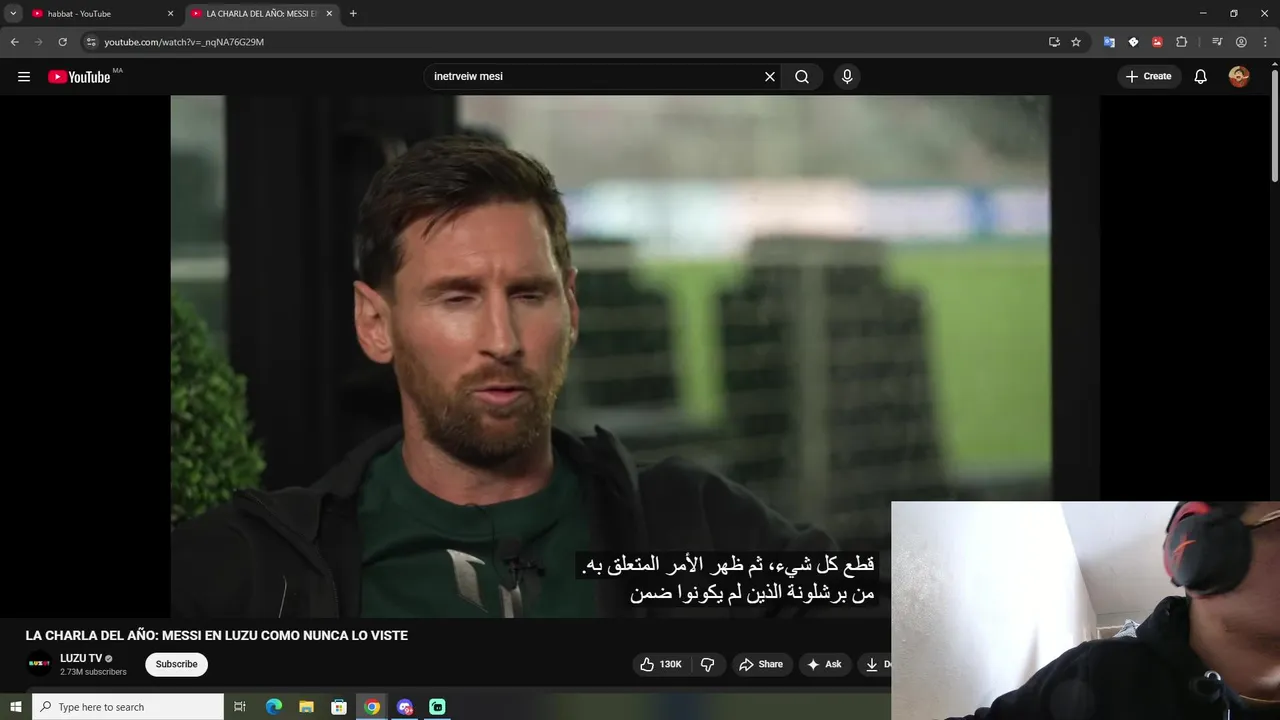Screen dimensions: 1280x720
Task: Open the LUZU TV channel avatar
Action: tap(39, 664)
